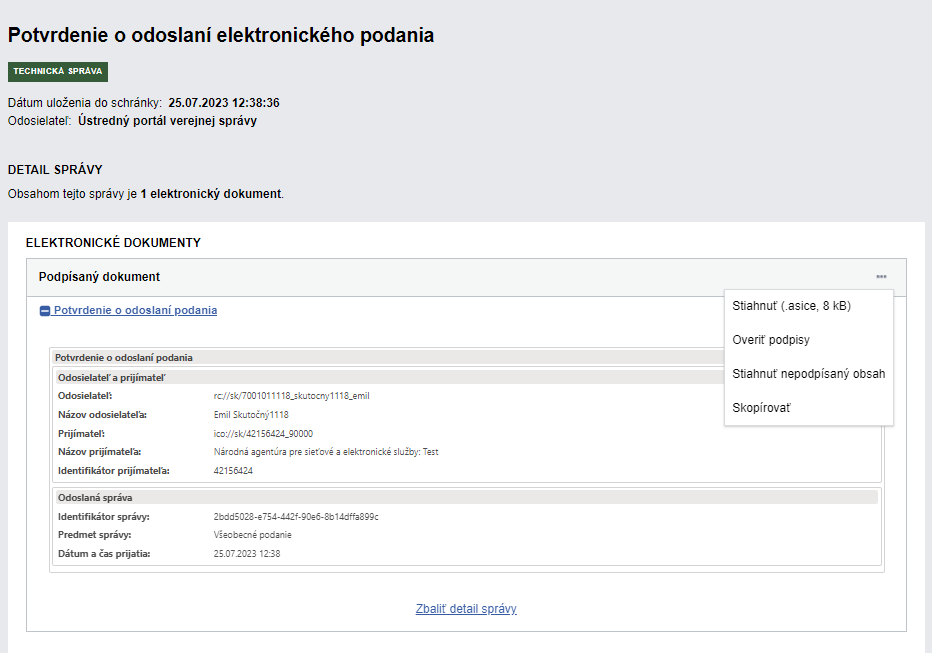932x653 pixels.
Task: Choose Stiahnuť (.asice, 8 kB) from menu
Action: point(791,306)
